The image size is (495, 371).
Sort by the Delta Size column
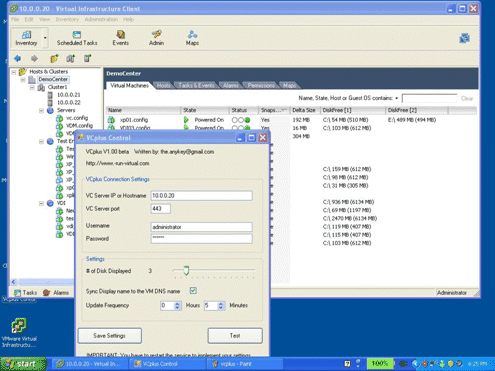point(305,110)
